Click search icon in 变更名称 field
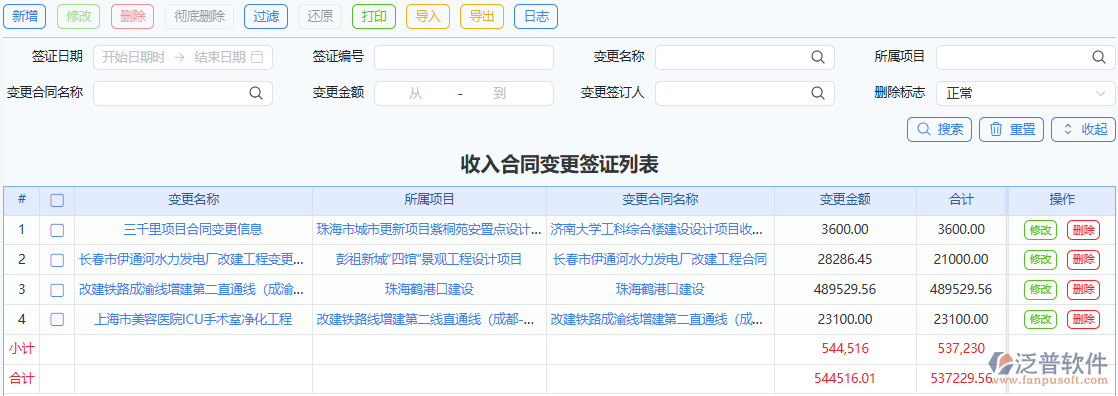The image size is (1118, 396). [x=818, y=57]
